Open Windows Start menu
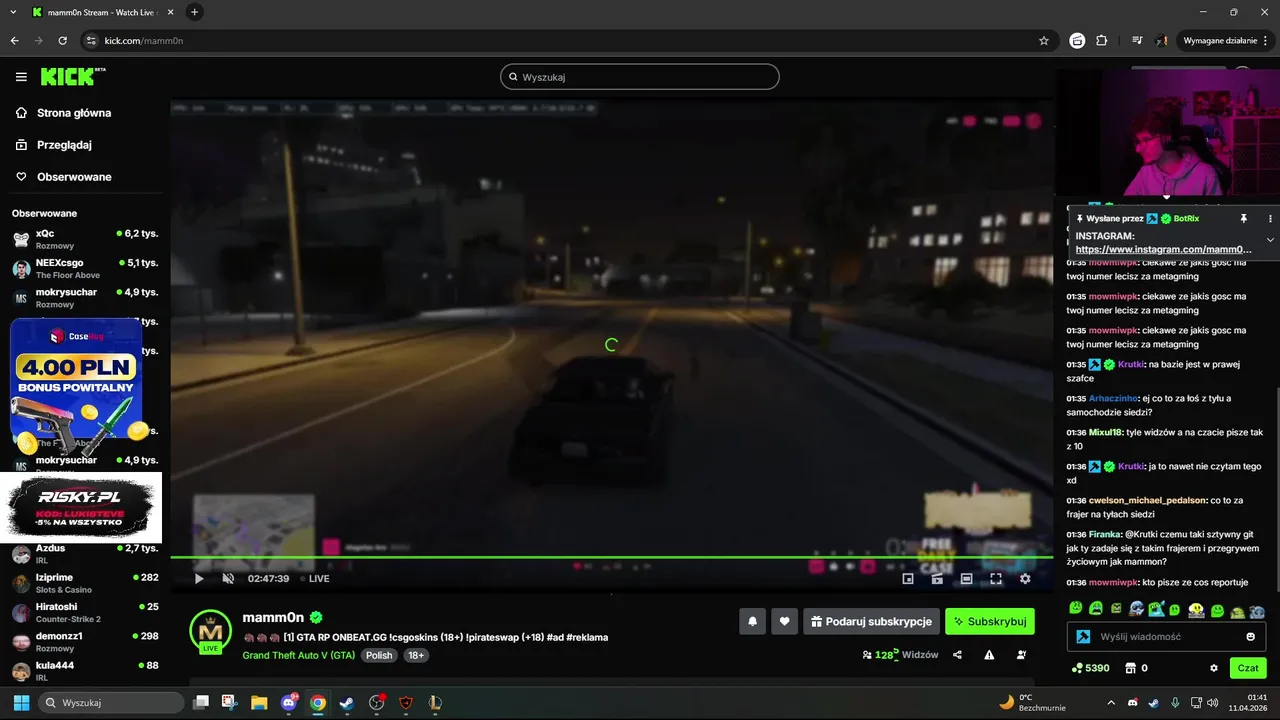Screen dimensions: 1280x720 [21, 702]
